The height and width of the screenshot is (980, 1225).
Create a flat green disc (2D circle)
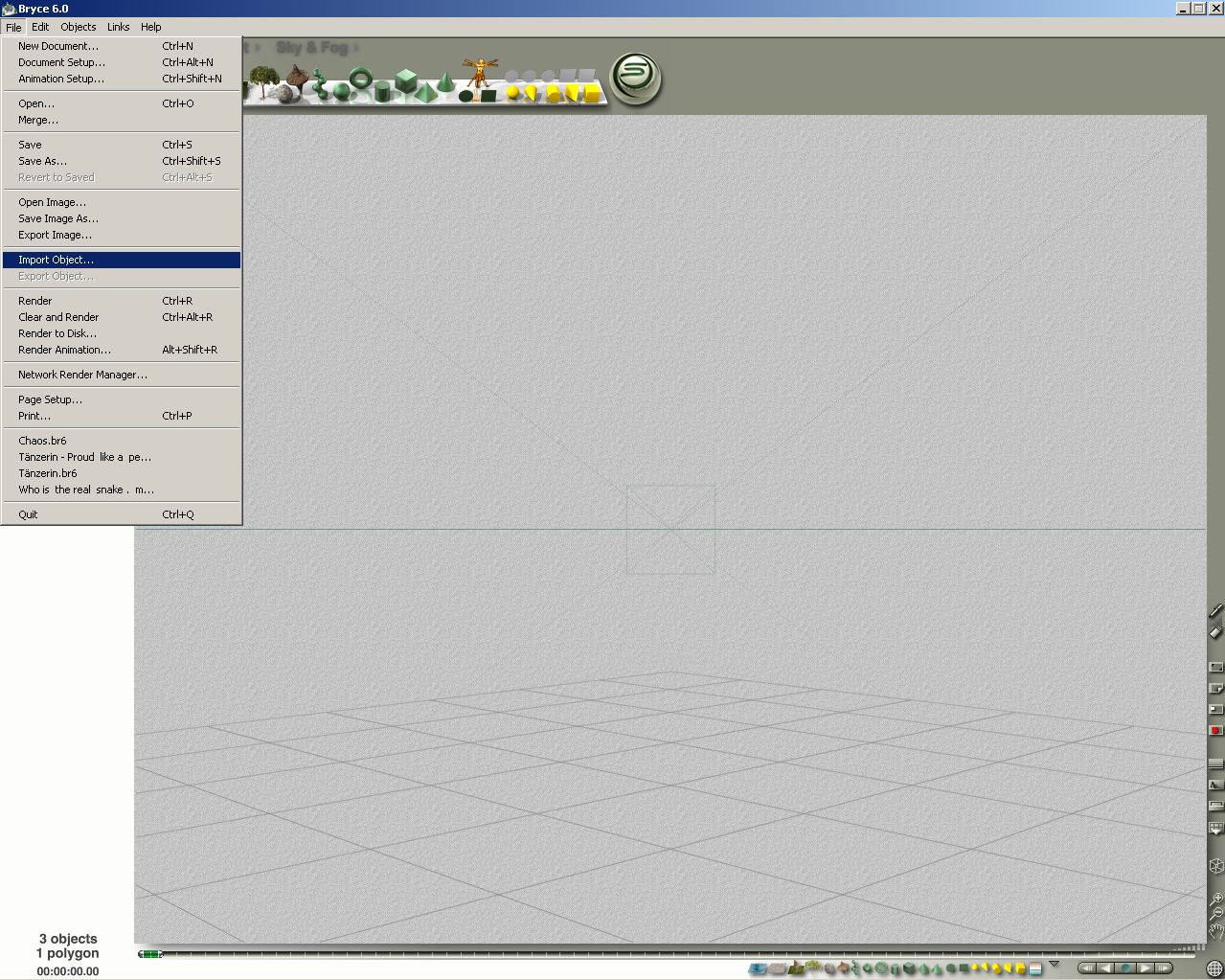coord(465,96)
